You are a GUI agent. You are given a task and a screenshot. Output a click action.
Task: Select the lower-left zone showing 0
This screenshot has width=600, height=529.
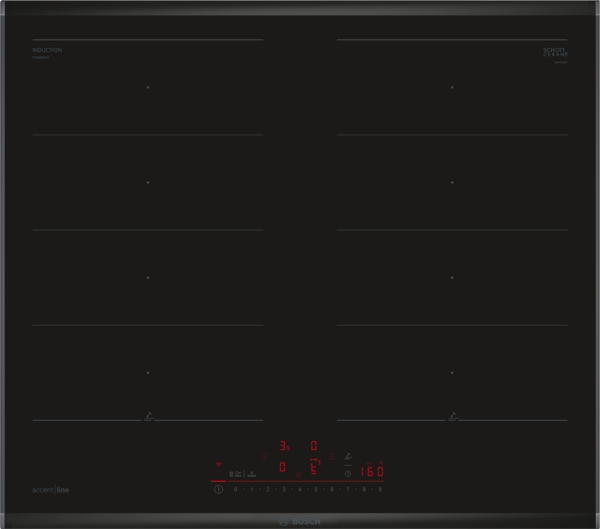283,467
